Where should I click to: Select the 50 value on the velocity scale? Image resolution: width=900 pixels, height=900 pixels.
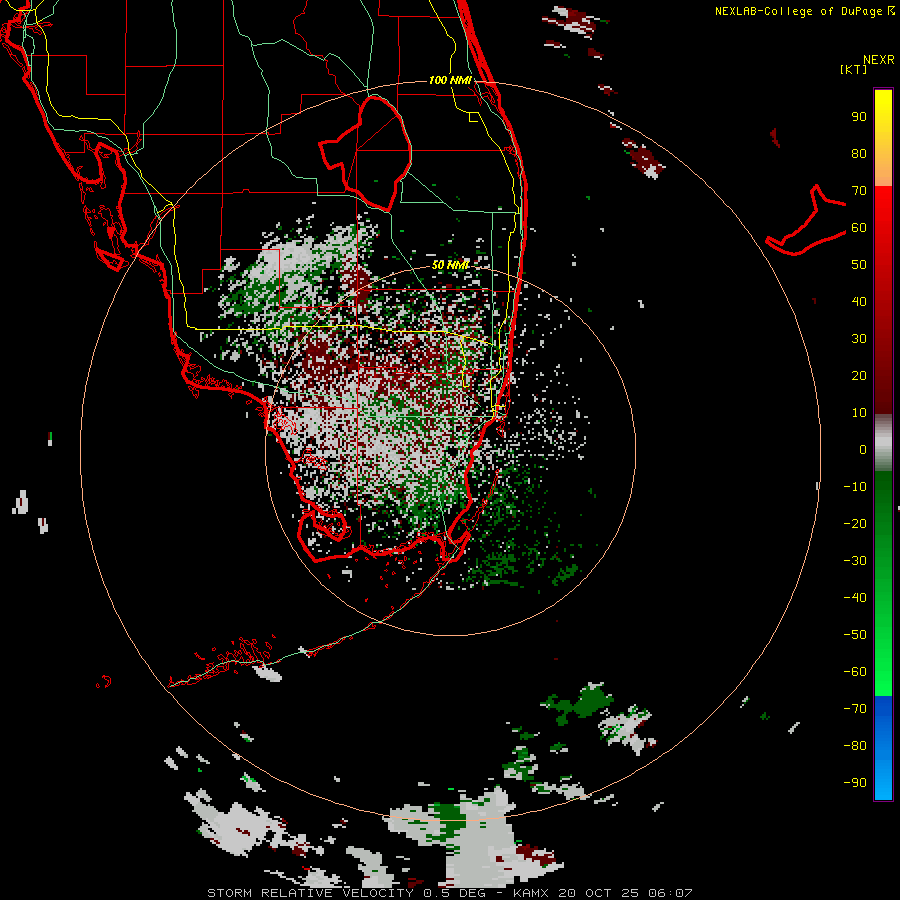click(x=859, y=265)
